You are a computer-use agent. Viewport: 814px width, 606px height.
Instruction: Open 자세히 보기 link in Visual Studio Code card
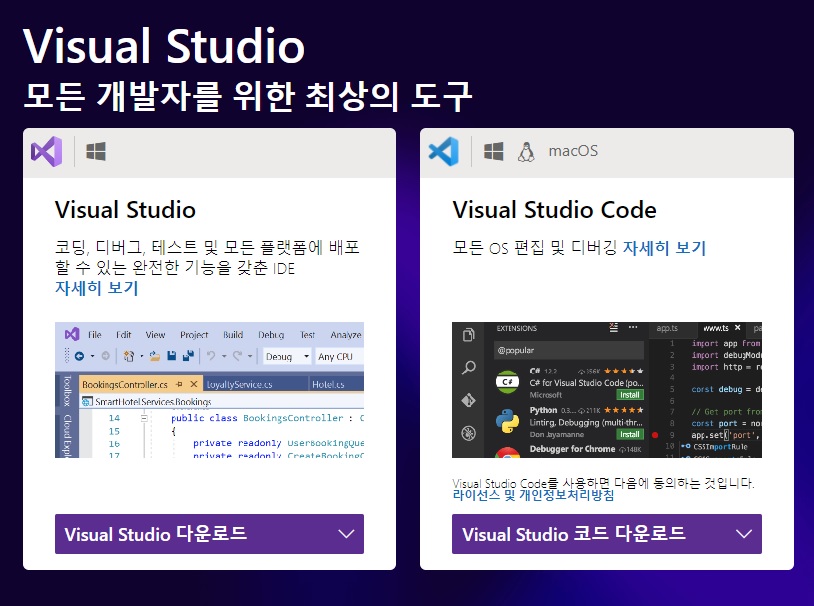[x=664, y=248]
